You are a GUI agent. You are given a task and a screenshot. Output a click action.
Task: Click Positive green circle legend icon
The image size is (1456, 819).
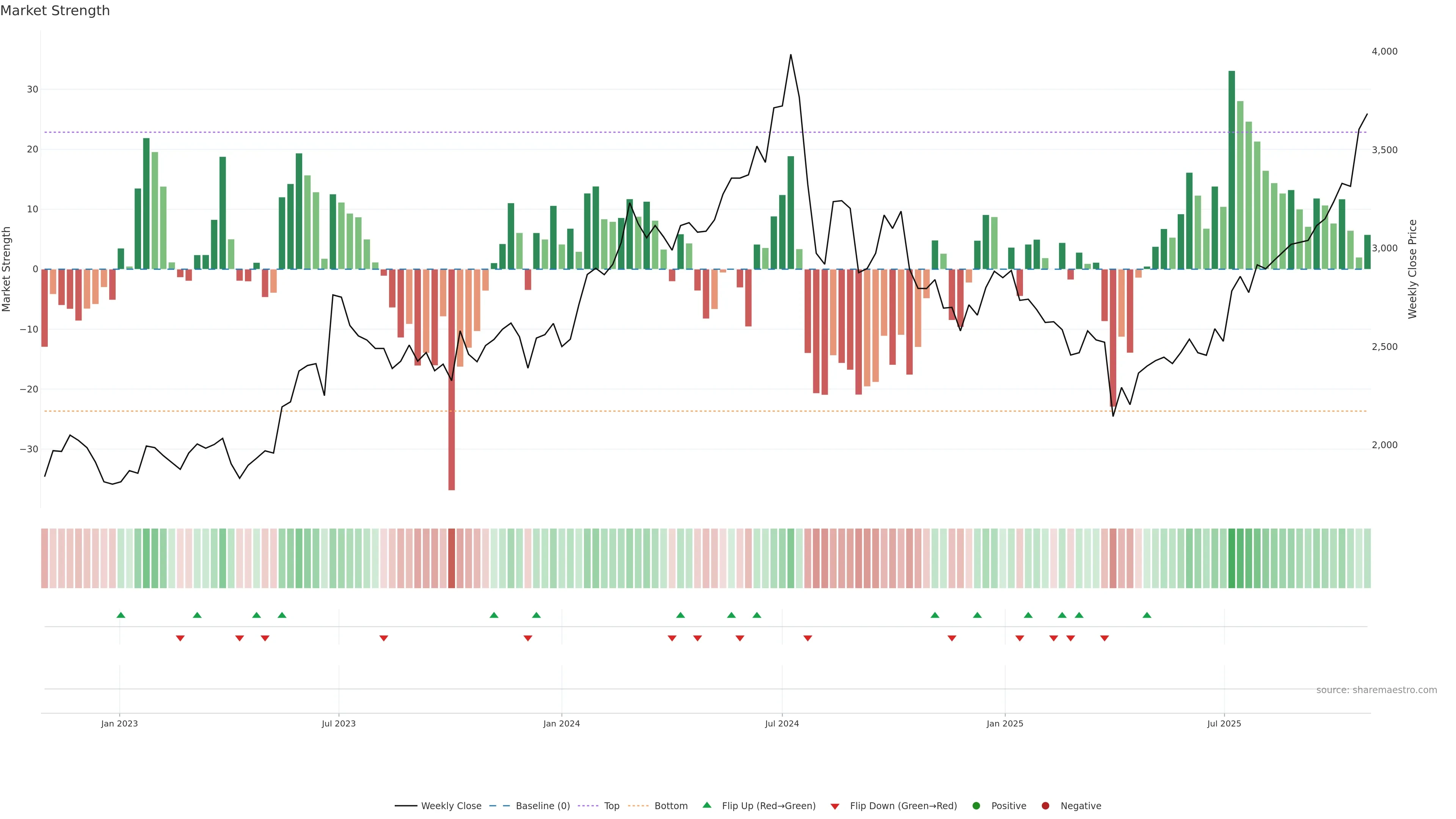976,806
